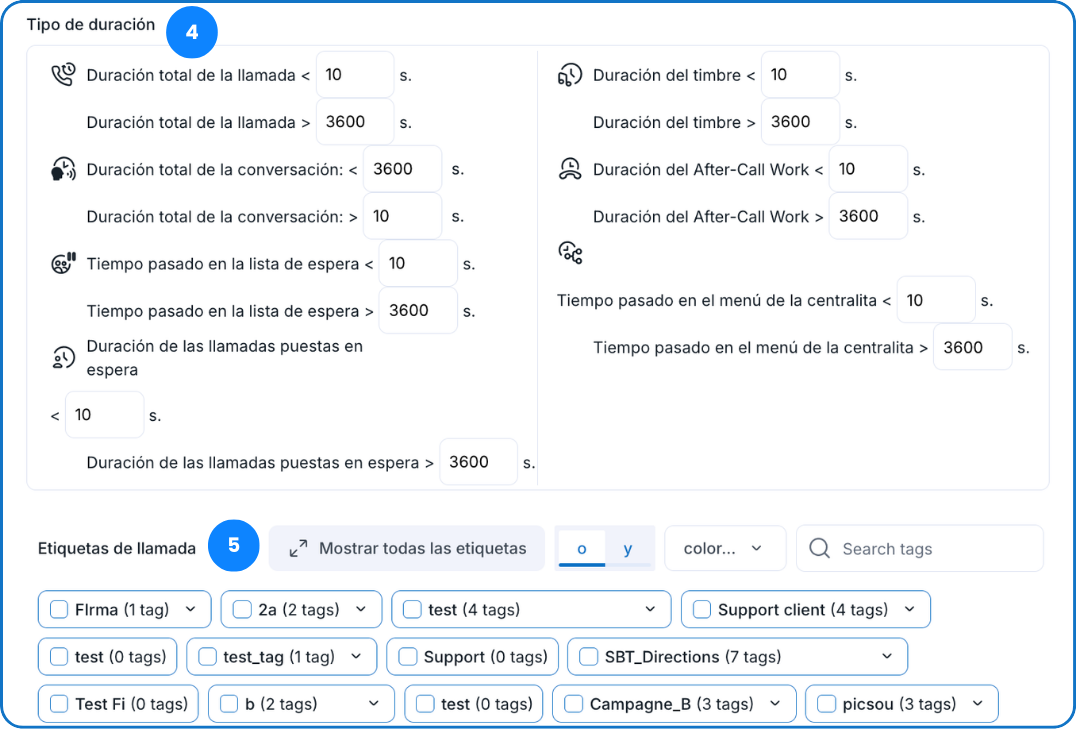Tick the Support client checkbox
This screenshot has height=729, width=1077.
[x=702, y=609]
